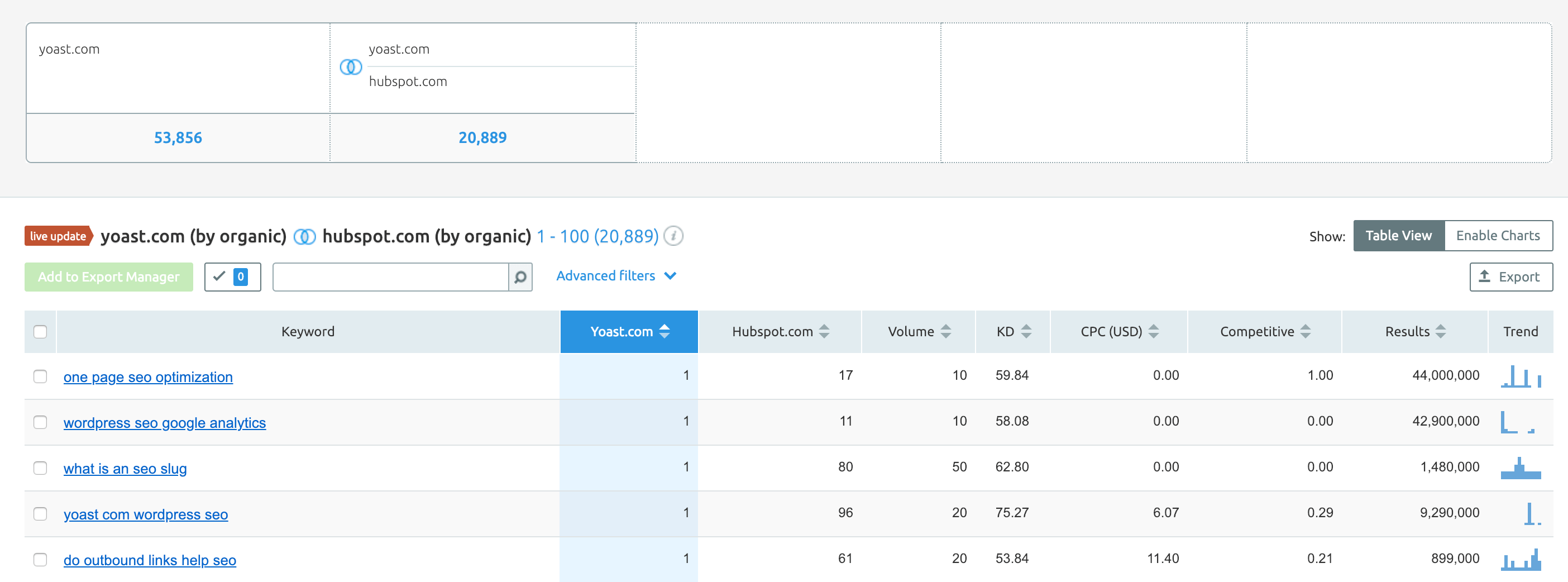The width and height of the screenshot is (1568, 582).
Task: Focus the keyword filter input field
Action: (391, 277)
